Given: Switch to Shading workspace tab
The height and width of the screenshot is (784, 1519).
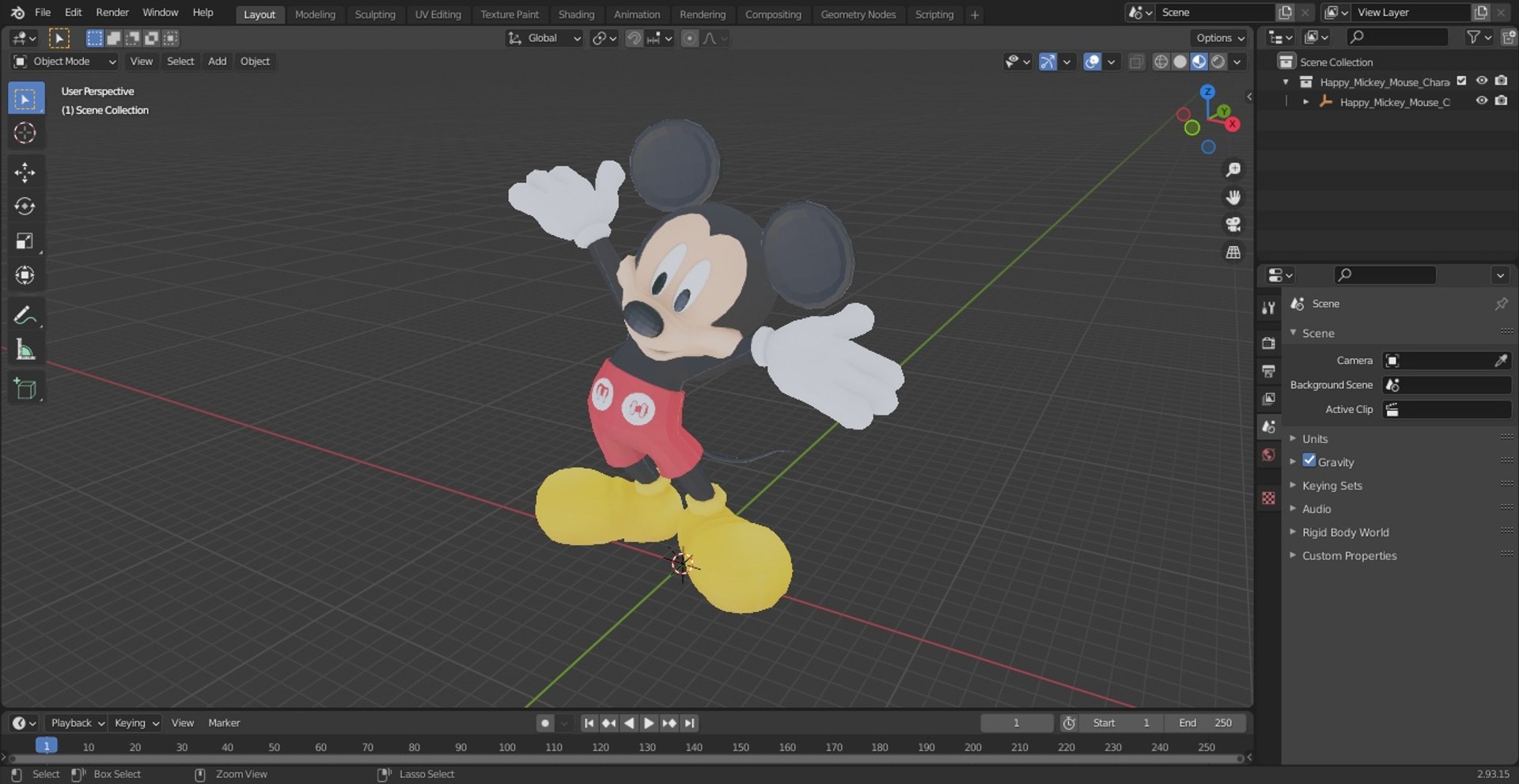Looking at the screenshot, I should click(576, 14).
